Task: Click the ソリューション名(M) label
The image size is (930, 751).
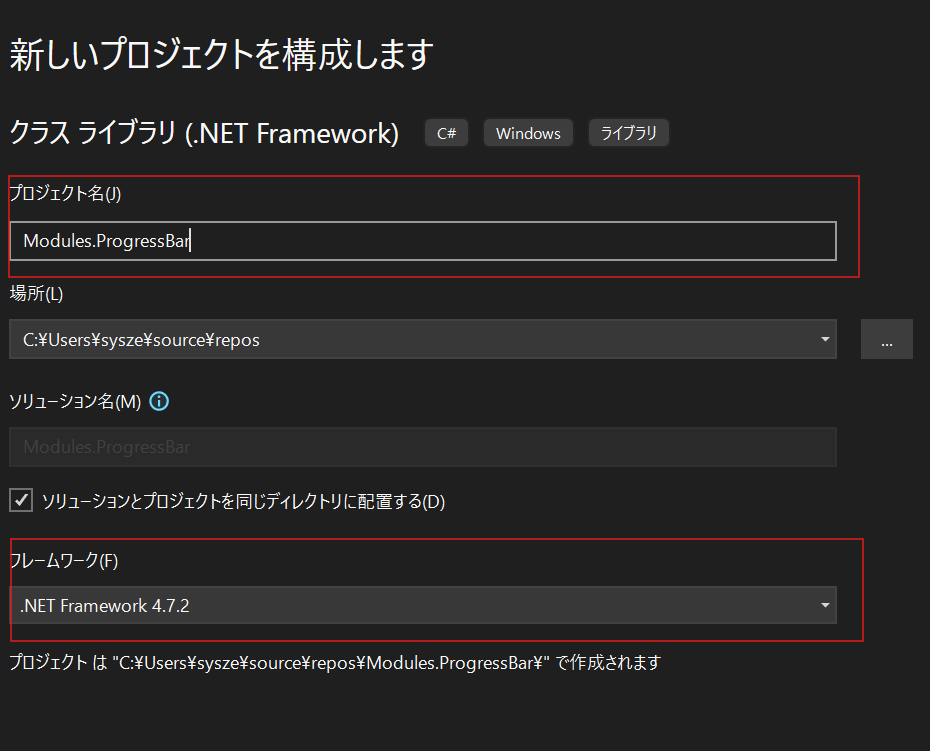Action: click(75, 402)
